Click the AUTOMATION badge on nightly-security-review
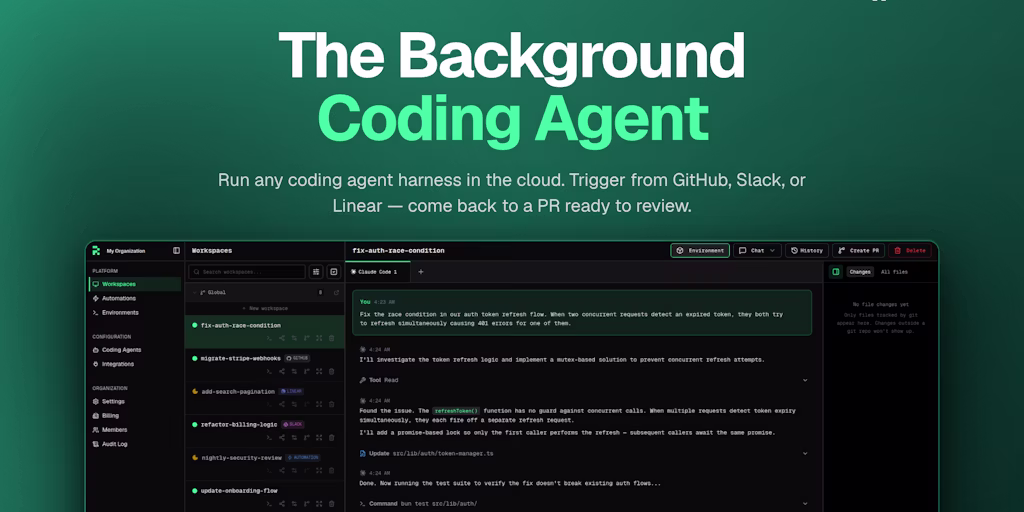The image size is (1024, 512). click(x=302, y=458)
